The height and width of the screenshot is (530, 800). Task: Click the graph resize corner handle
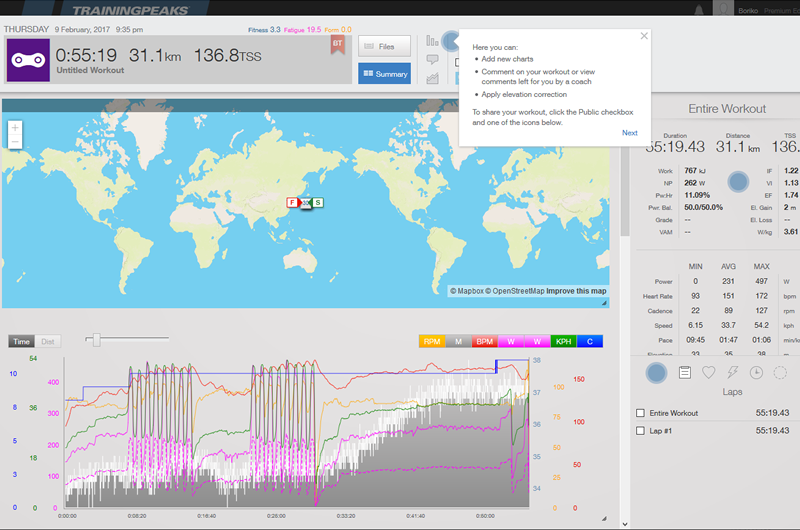(604, 518)
